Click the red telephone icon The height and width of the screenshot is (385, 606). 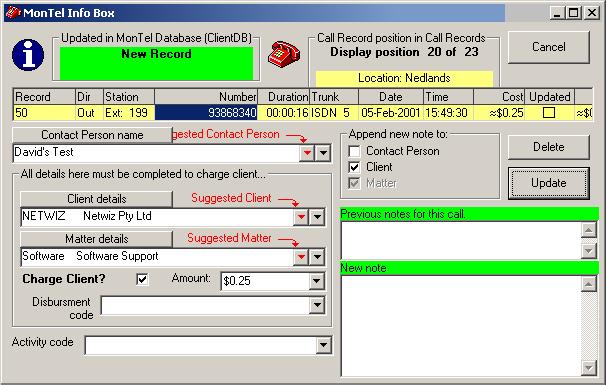[x=284, y=54]
